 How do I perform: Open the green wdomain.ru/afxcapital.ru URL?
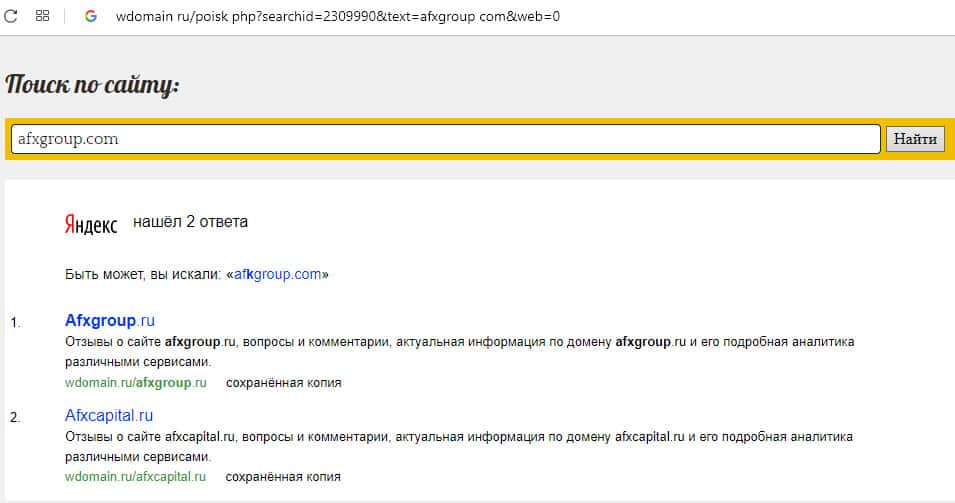click(x=135, y=476)
